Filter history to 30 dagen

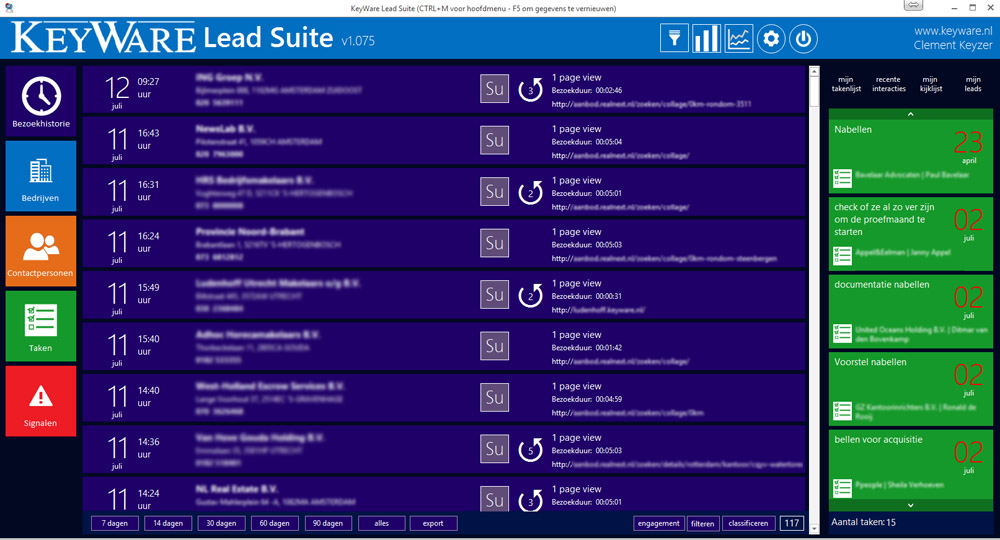click(x=221, y=523)
